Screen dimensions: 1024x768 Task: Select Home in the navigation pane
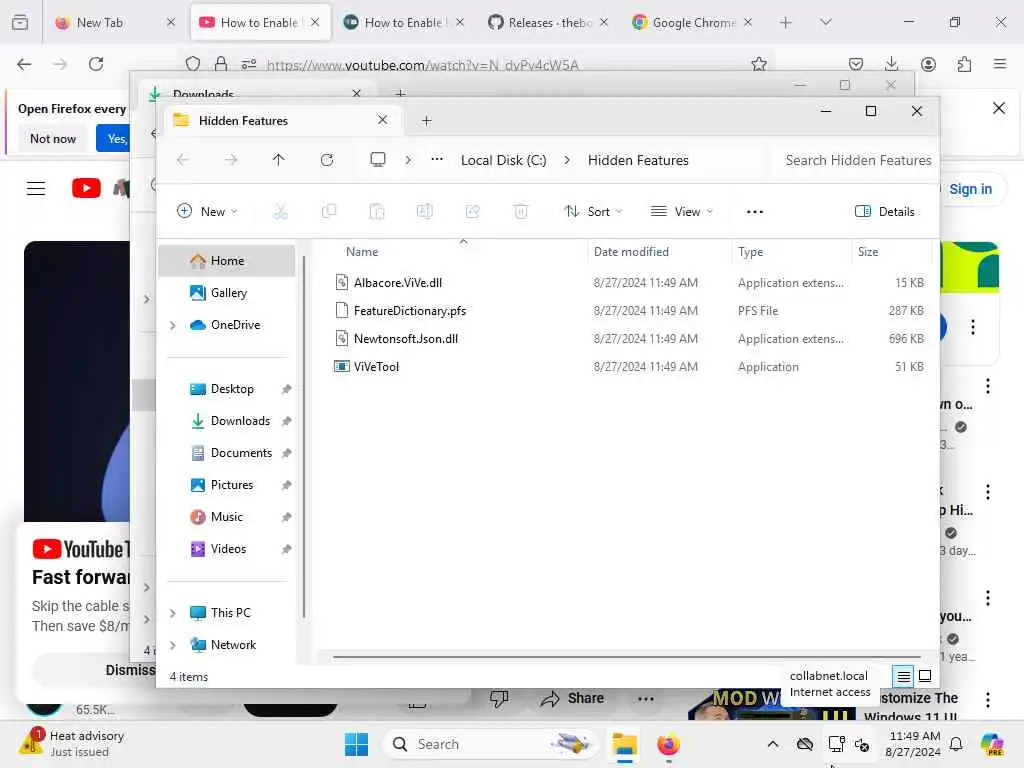point(227,261)
